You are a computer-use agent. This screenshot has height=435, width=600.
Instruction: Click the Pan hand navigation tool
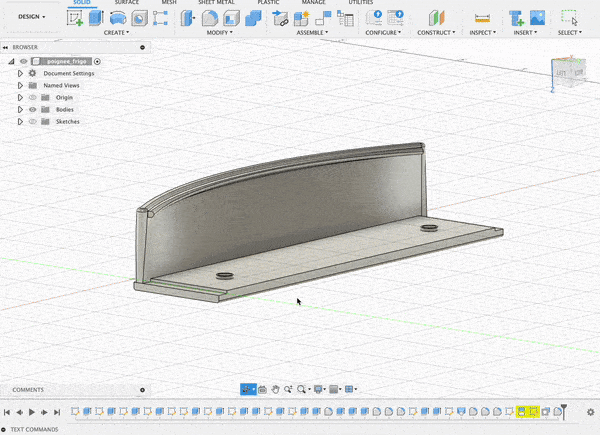pyautogui.click(x=275, y=389)
